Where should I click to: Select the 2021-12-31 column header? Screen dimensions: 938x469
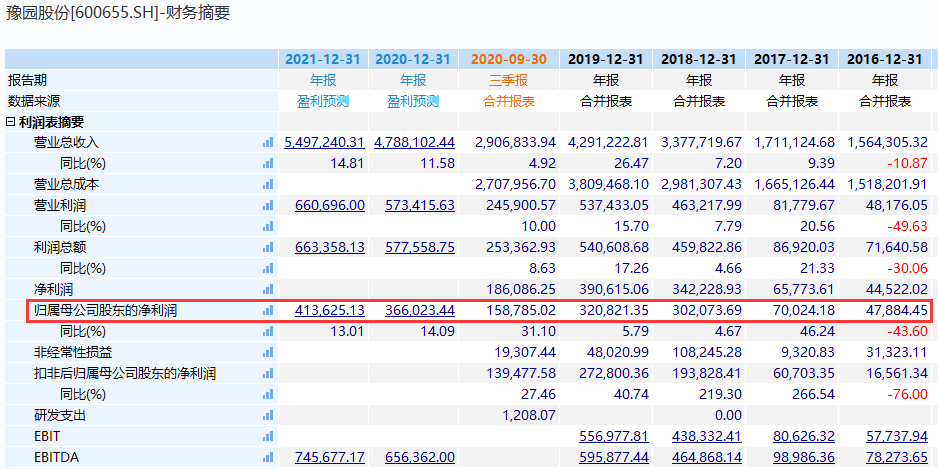323,59
